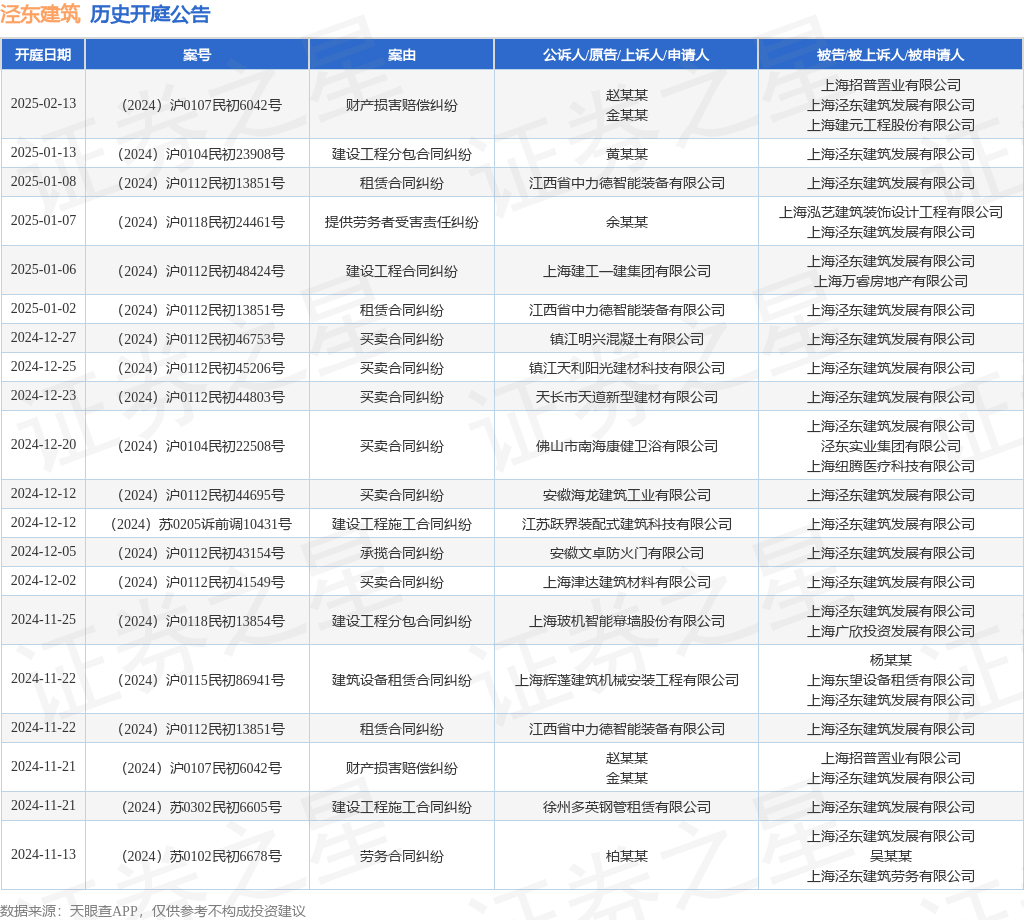Click the 被告/被上诉人/被申请人 column header
The height and width of the screenshot is (920, 1024).
[890, 55]
